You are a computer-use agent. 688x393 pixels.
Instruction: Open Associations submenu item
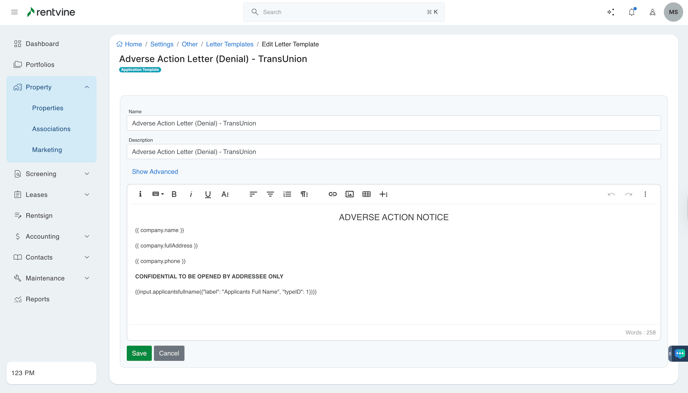pos(51,129)
